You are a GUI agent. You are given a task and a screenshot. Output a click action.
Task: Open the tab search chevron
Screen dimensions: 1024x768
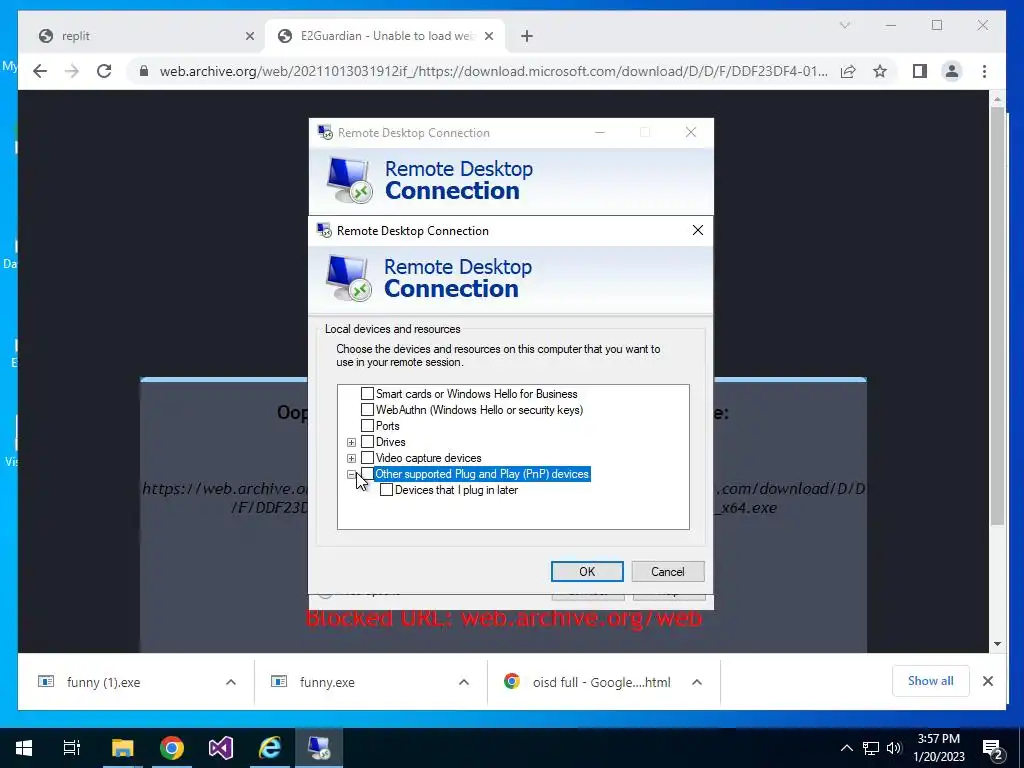click(844, 25)
